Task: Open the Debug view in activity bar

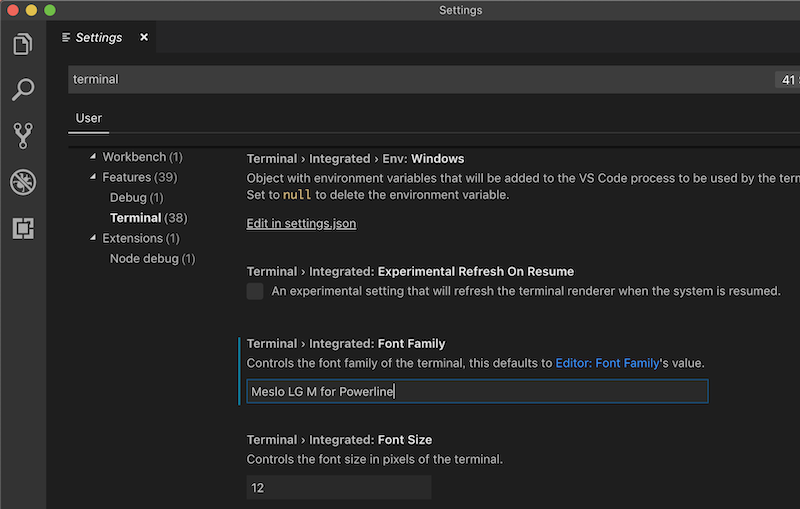Action: 22,182
